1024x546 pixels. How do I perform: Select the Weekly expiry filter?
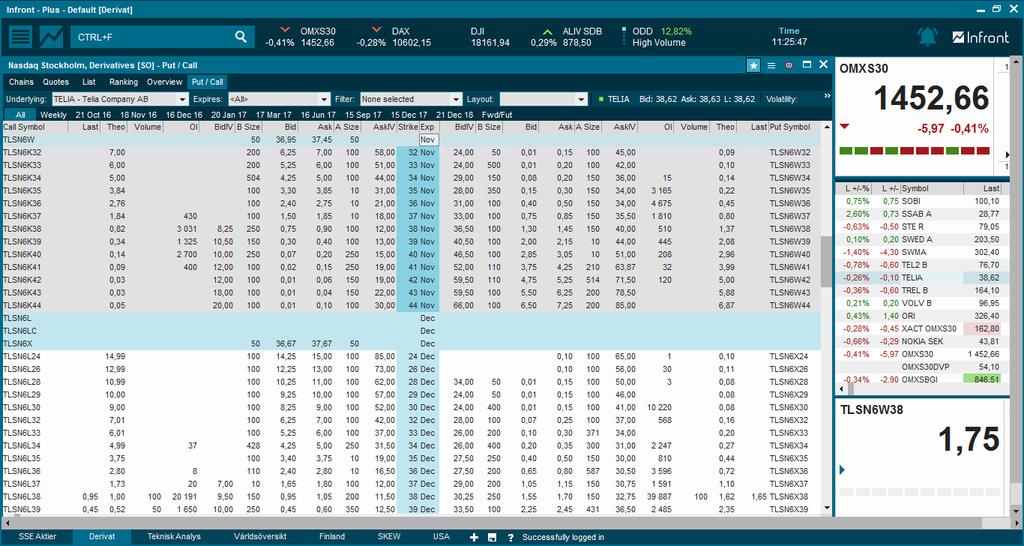coord(54,115)
